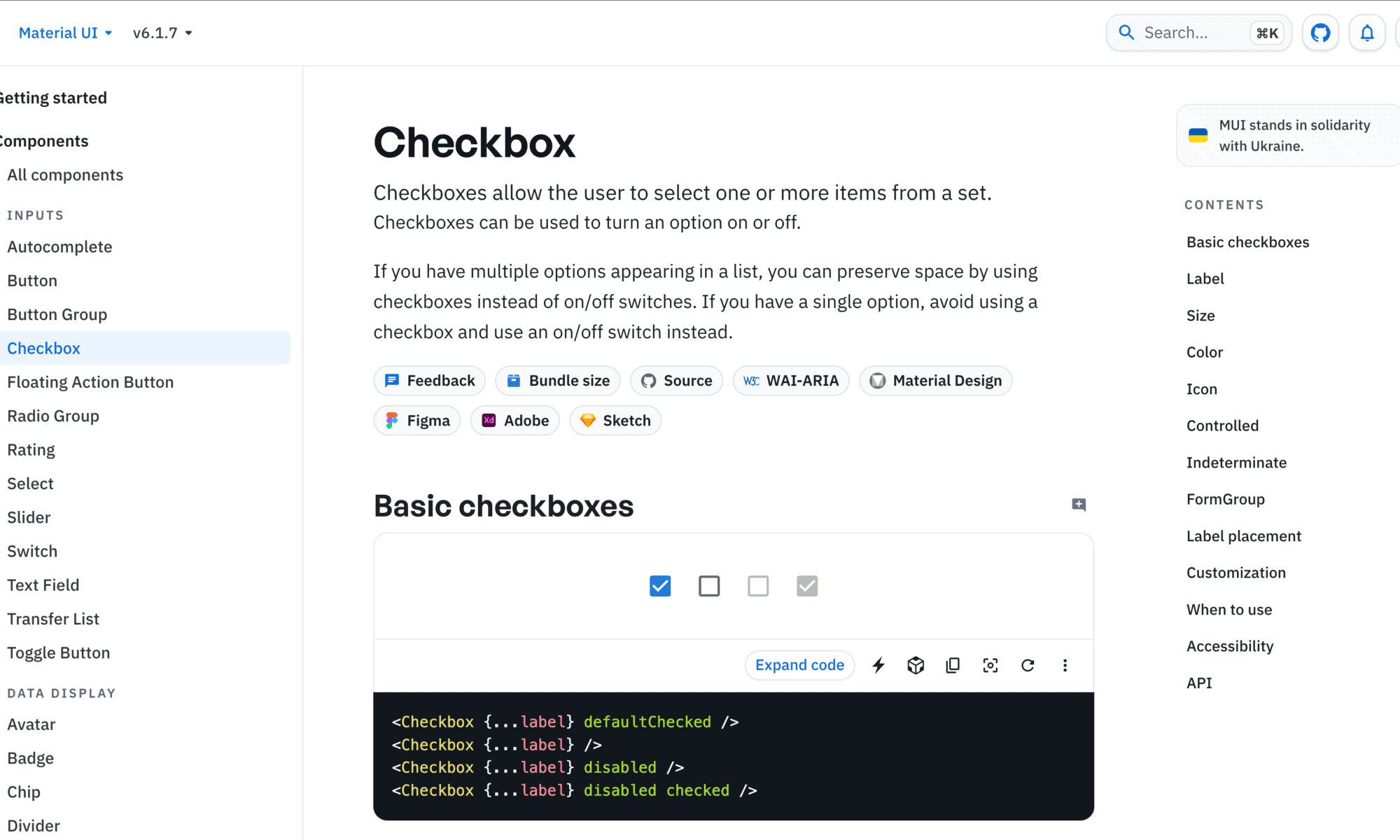Jump to Label placement in contents
1400x840 pixels.
[x=1244, y=536]
